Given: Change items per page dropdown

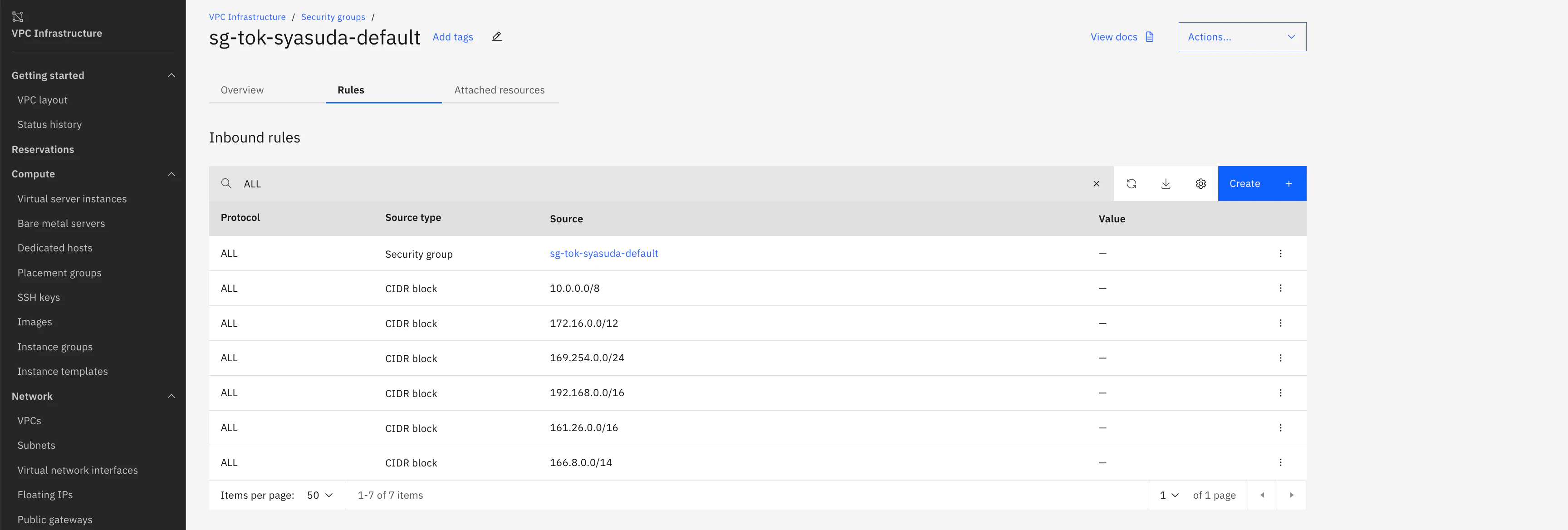Looking at the screenshot, I should 320,496.
